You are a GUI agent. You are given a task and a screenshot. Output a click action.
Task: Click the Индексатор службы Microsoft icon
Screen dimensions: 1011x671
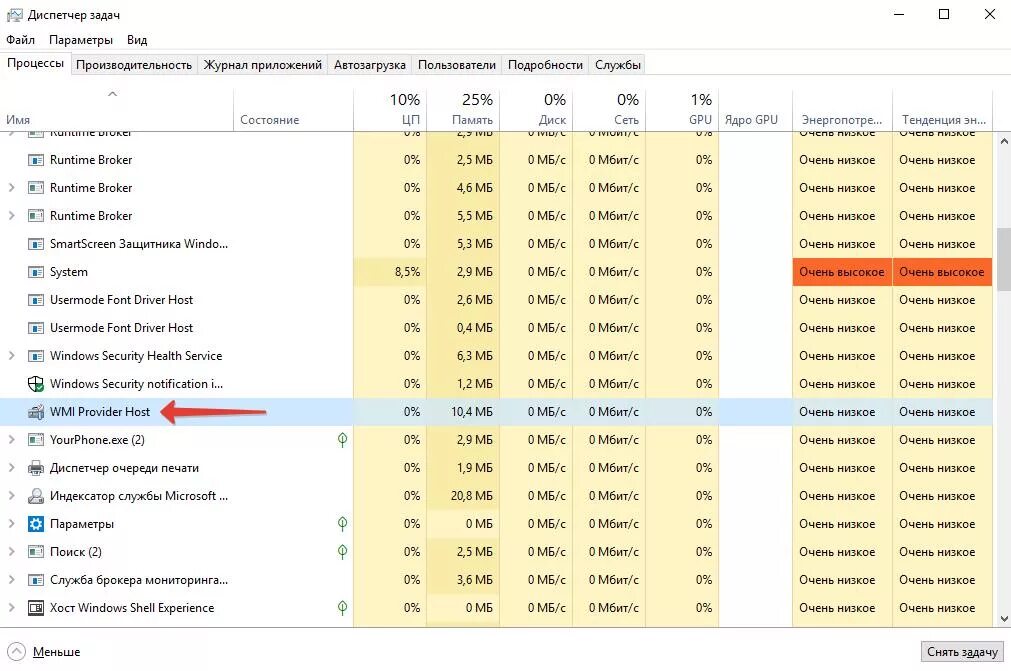coord(36,496)
